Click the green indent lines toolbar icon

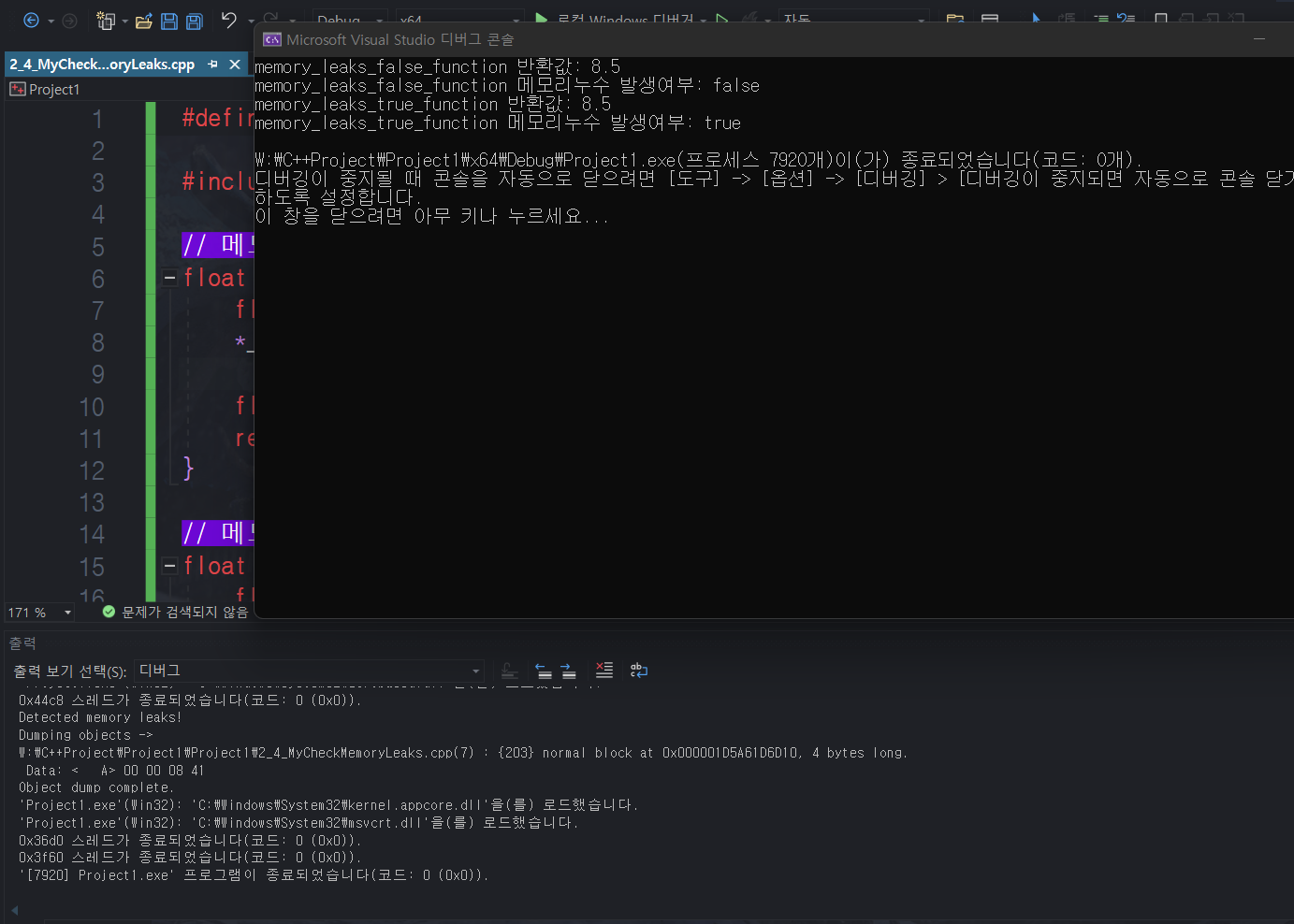pyautogui.click(x=1101, y=20)
